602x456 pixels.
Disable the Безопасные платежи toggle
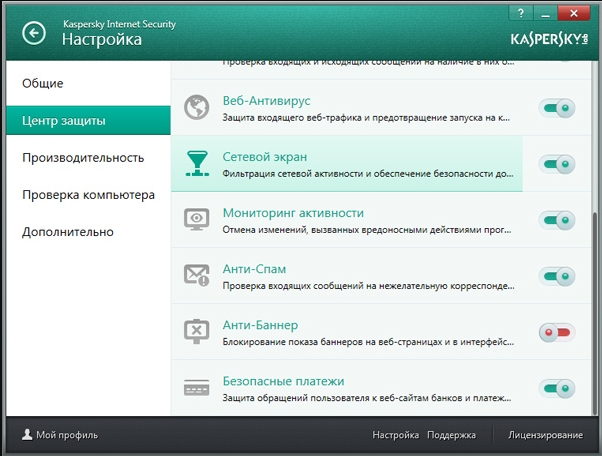coord(557,388)
